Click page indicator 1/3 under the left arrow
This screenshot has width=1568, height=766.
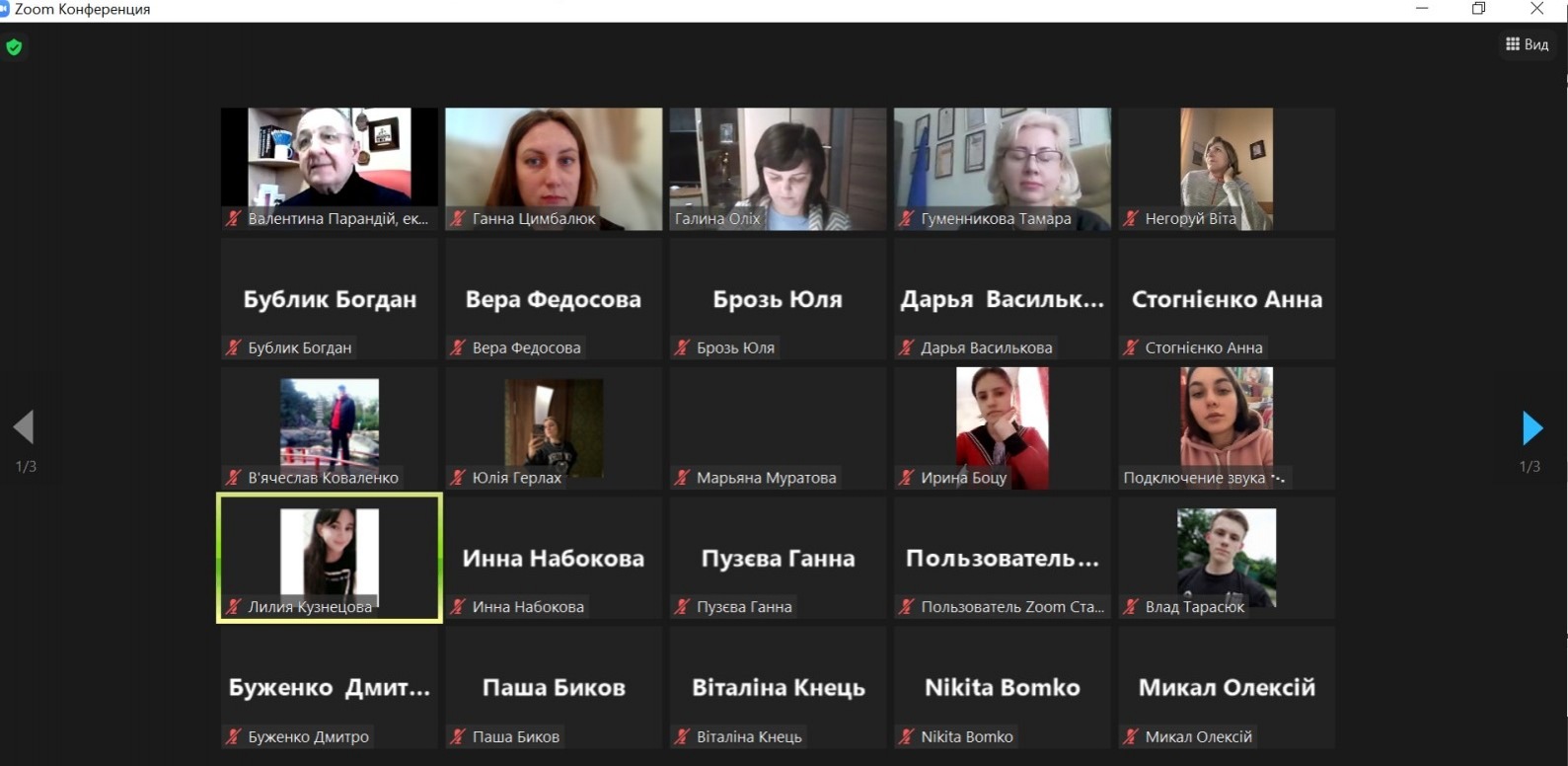coord(26,467)
